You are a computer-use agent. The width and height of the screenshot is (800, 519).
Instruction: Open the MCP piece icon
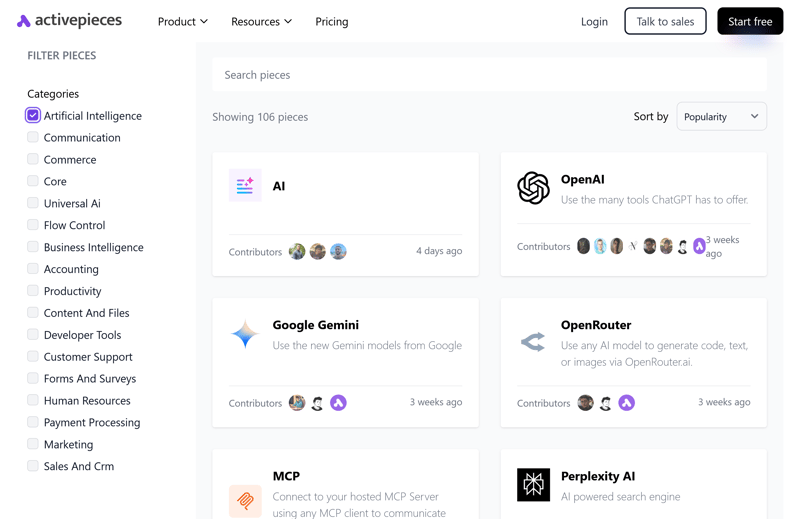245,499
